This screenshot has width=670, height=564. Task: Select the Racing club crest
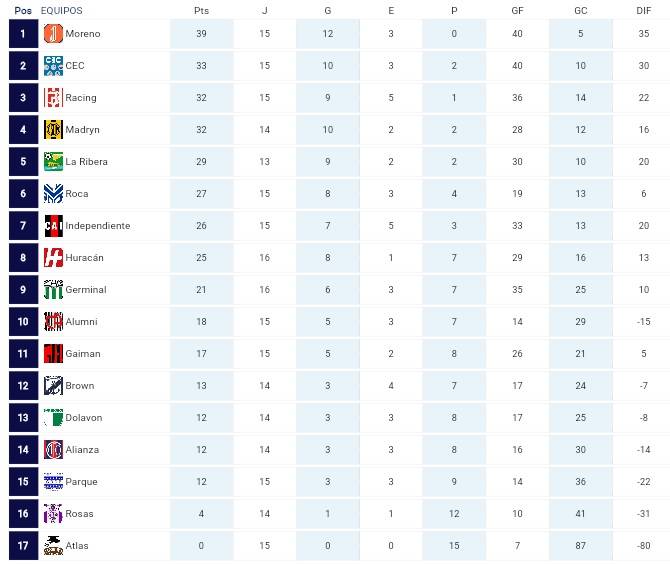click(53, 98)
